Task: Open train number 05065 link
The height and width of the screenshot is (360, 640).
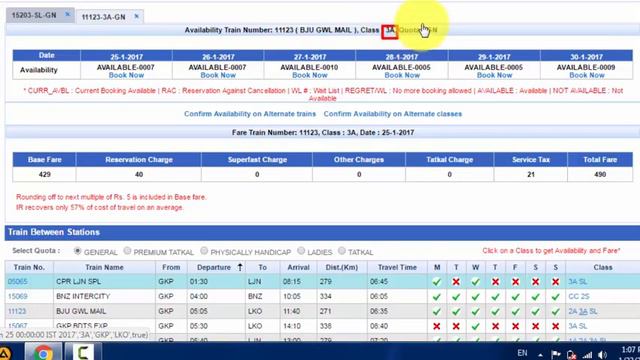Action: 18,282
